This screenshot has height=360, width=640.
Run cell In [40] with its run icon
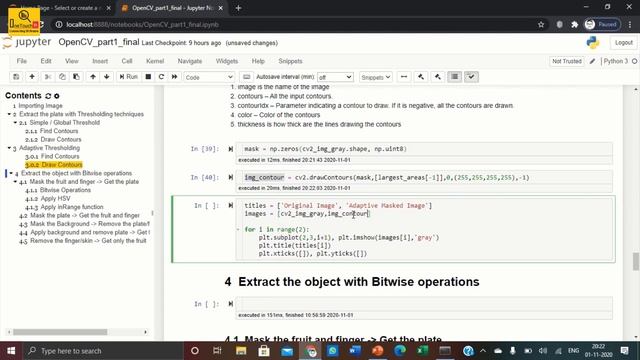231,177
